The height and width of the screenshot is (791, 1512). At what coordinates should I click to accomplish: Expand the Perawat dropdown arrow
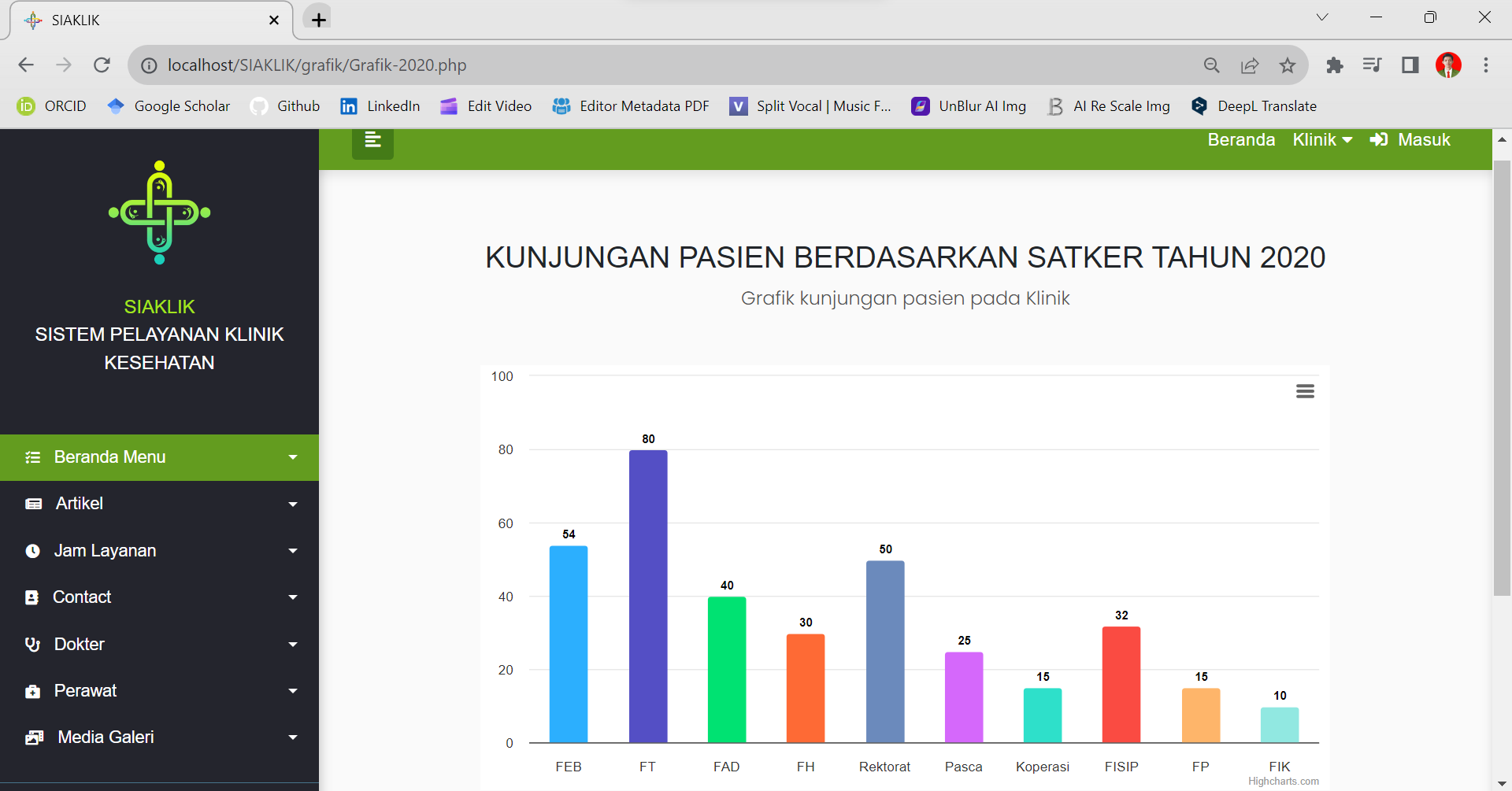[x=293, y=691]
